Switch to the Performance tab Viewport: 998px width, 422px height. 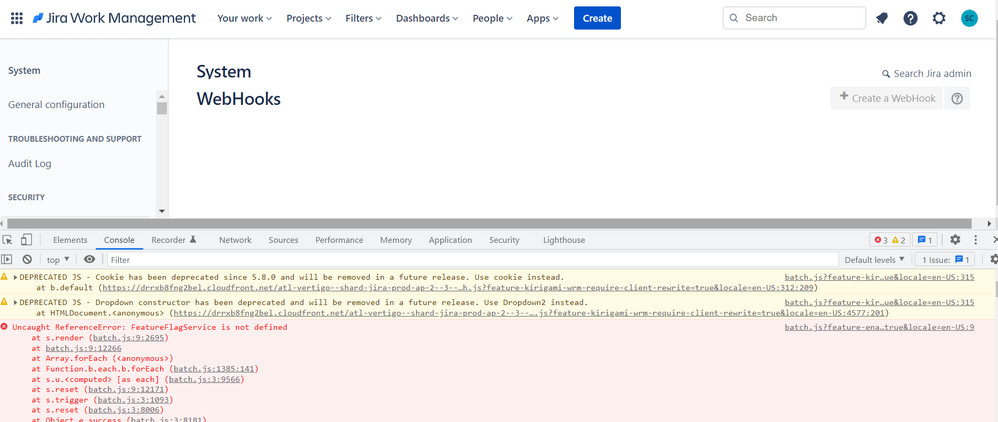tap(339, 240)
